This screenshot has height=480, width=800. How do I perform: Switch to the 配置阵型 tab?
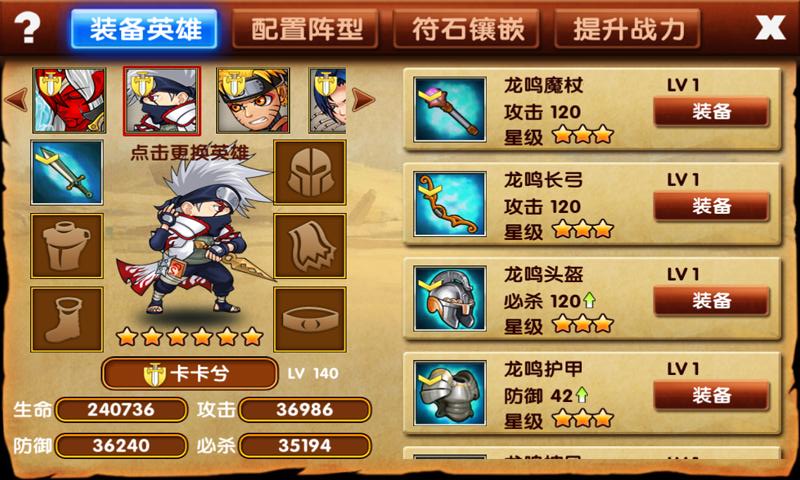pos(305,29)
